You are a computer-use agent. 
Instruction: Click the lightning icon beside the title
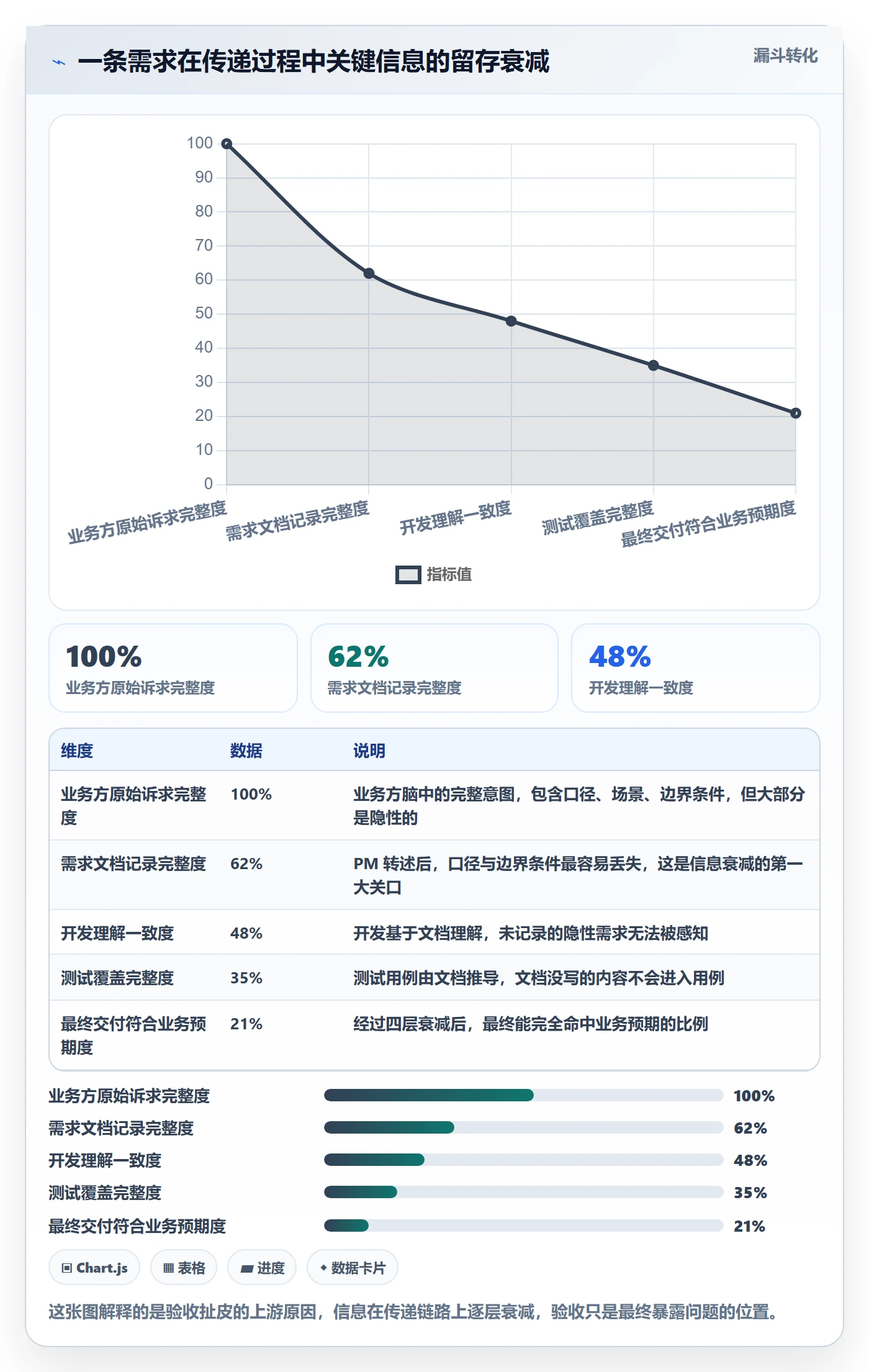point(59,62)
